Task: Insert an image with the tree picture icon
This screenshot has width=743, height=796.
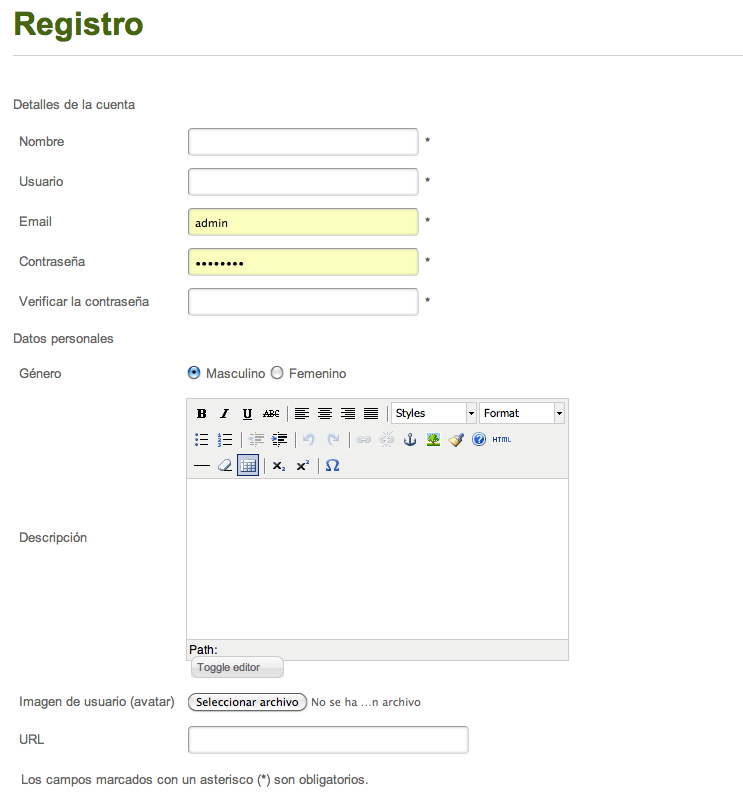Action: click(433, 440)
